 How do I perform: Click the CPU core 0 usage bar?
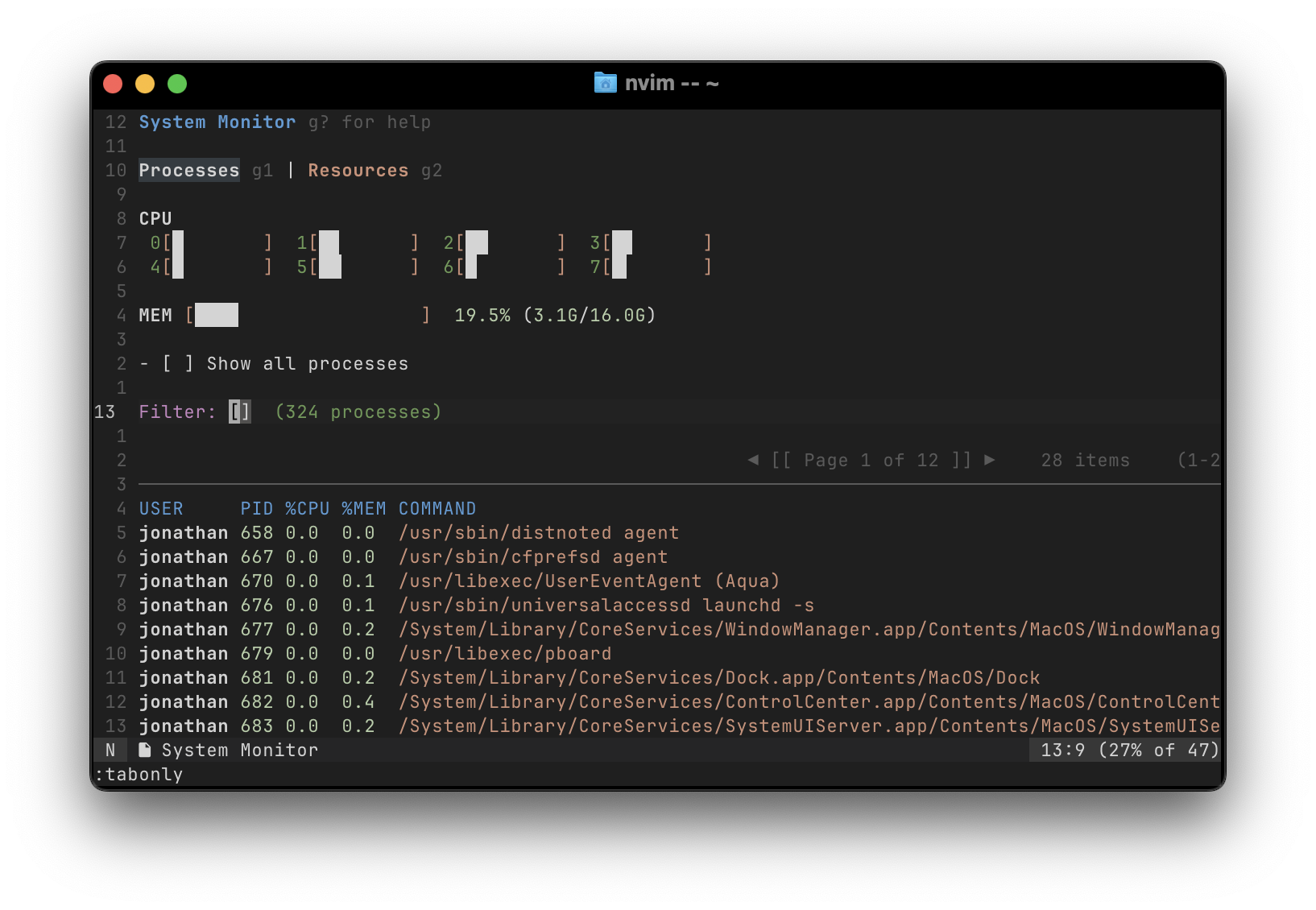point(217,242)
